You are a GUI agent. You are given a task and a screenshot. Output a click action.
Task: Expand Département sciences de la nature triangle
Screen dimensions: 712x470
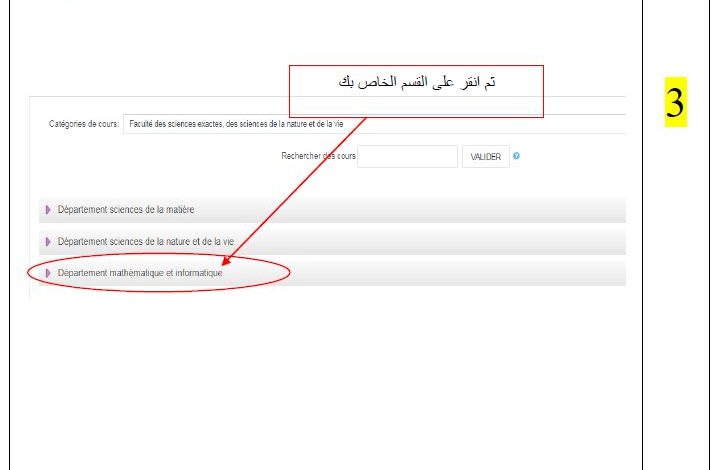coord(48,242)
